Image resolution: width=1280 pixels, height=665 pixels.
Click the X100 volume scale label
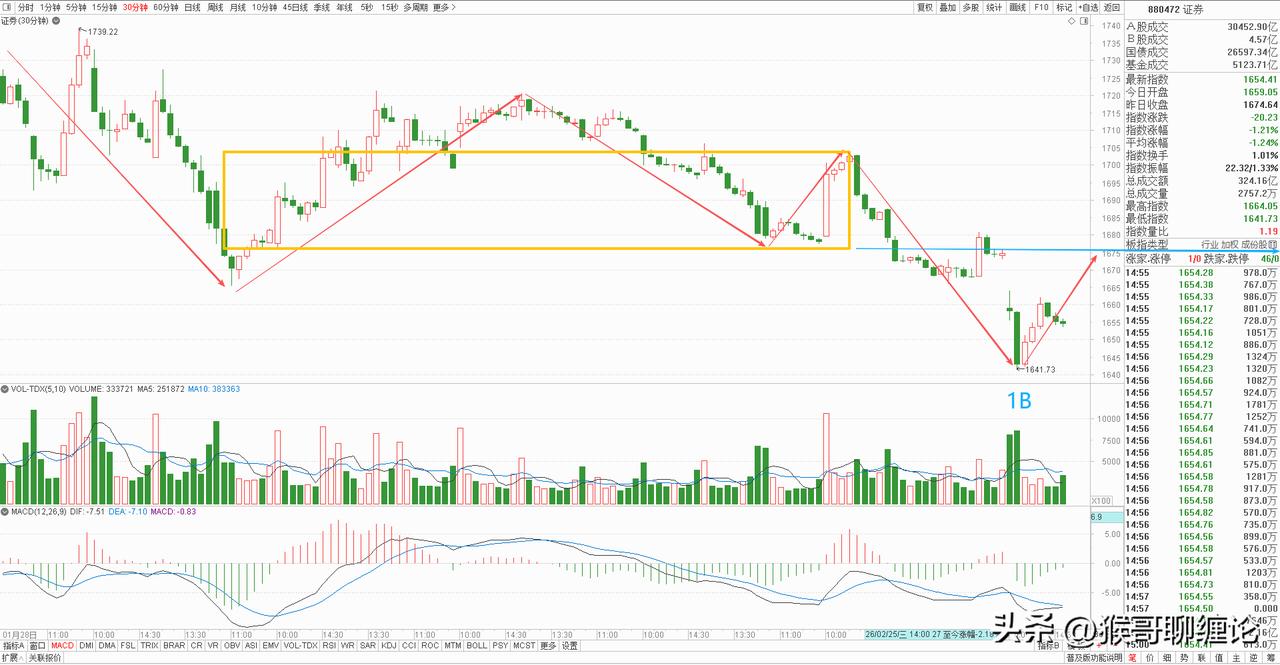(x=1101, y=501)
